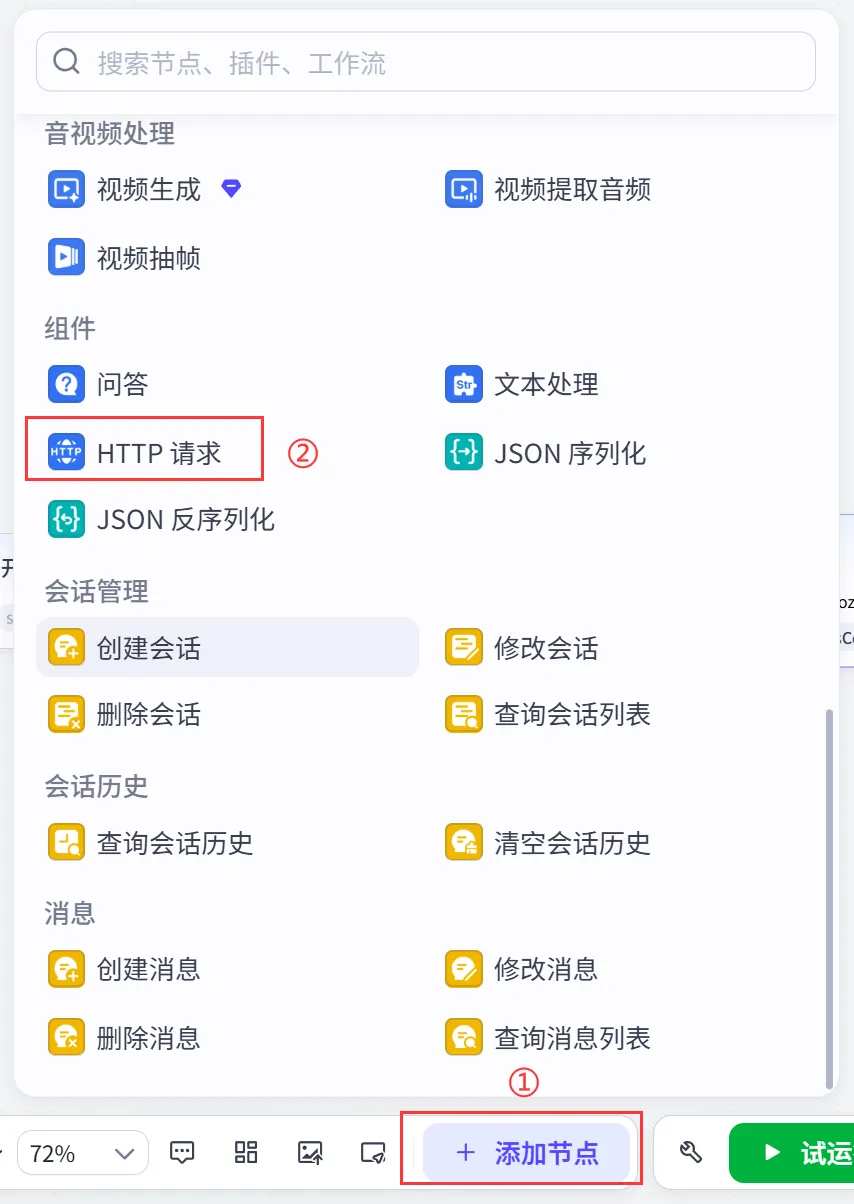Click the green 试运行 button
This screenshot has height=1204, width=854.
791,1153
